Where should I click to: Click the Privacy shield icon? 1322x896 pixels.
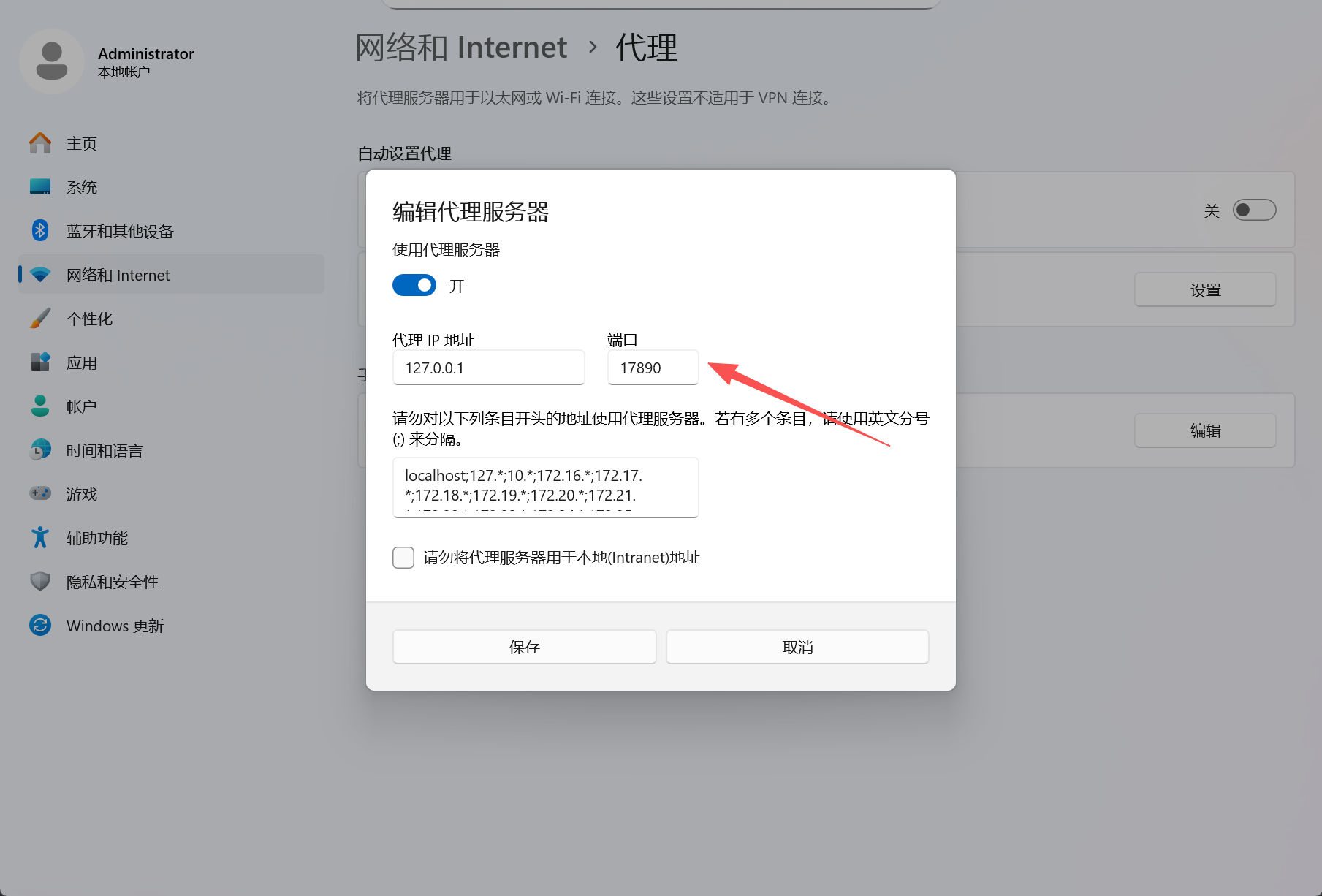(40, 582)
